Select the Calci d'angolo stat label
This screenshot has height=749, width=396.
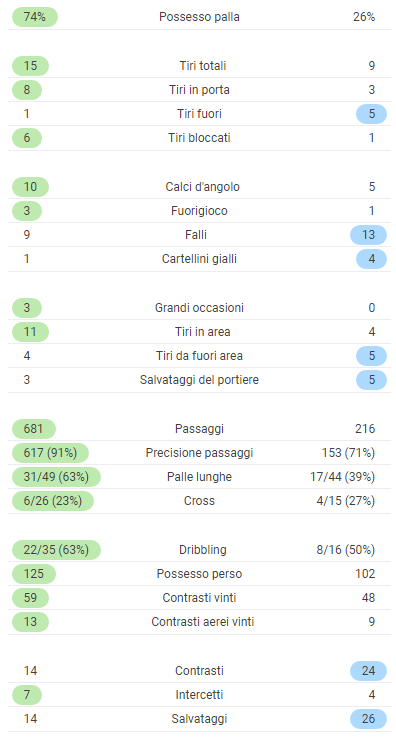(203, 187)
